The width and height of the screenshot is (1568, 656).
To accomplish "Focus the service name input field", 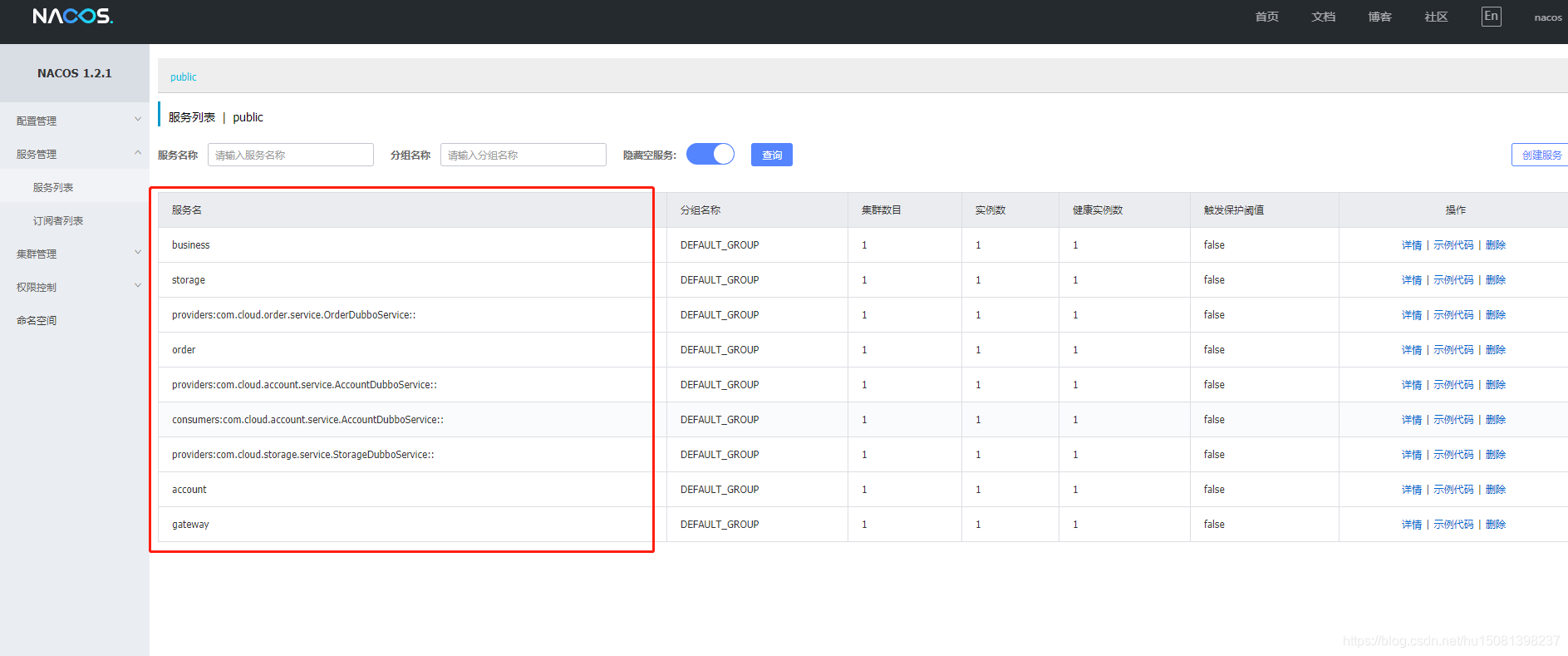I will point(291,155).
